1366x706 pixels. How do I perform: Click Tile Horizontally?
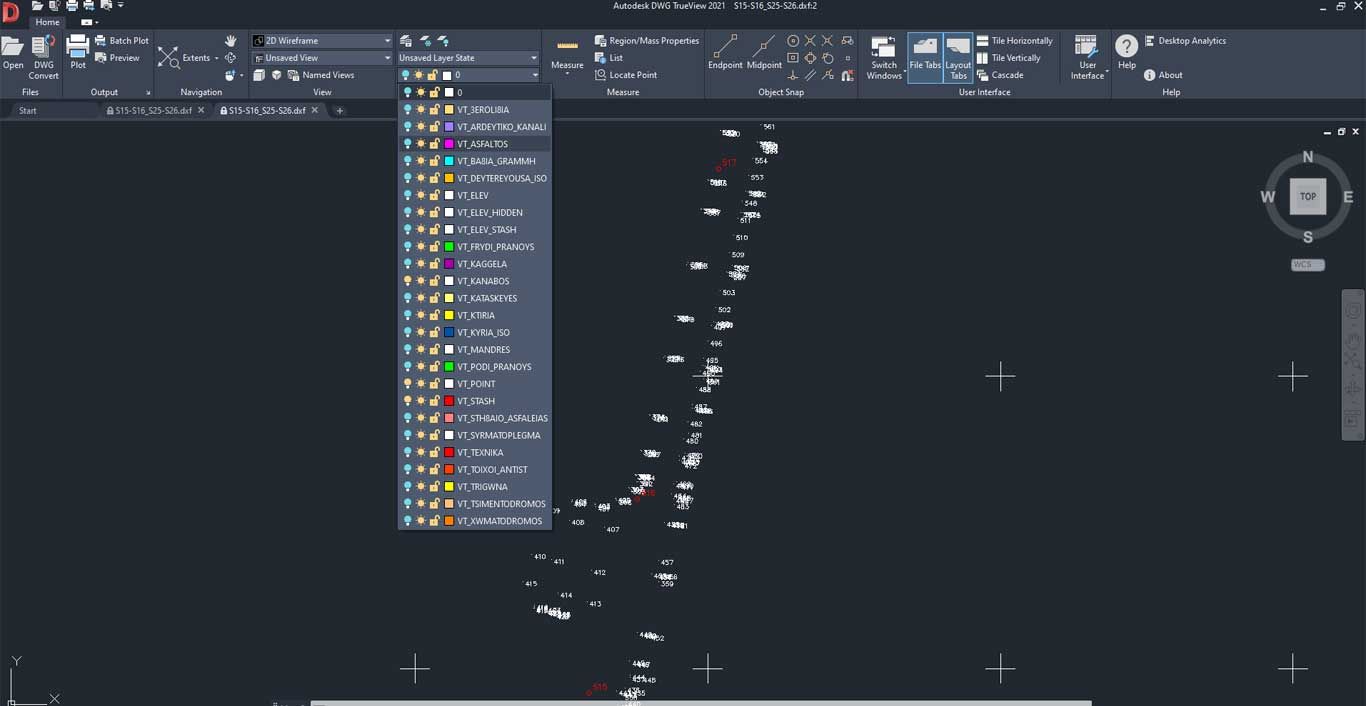point(1021,41)
